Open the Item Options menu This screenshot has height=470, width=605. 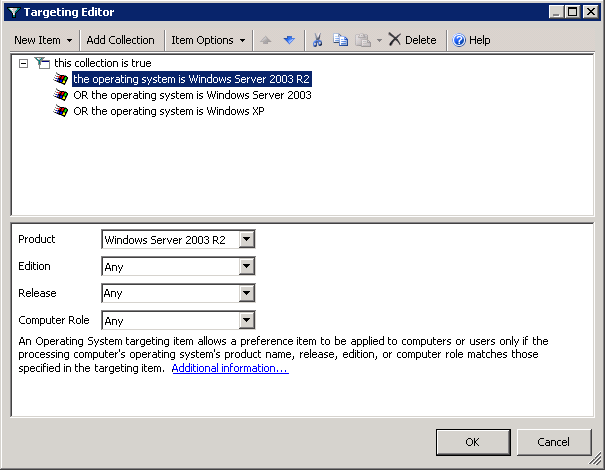(208, 40)
